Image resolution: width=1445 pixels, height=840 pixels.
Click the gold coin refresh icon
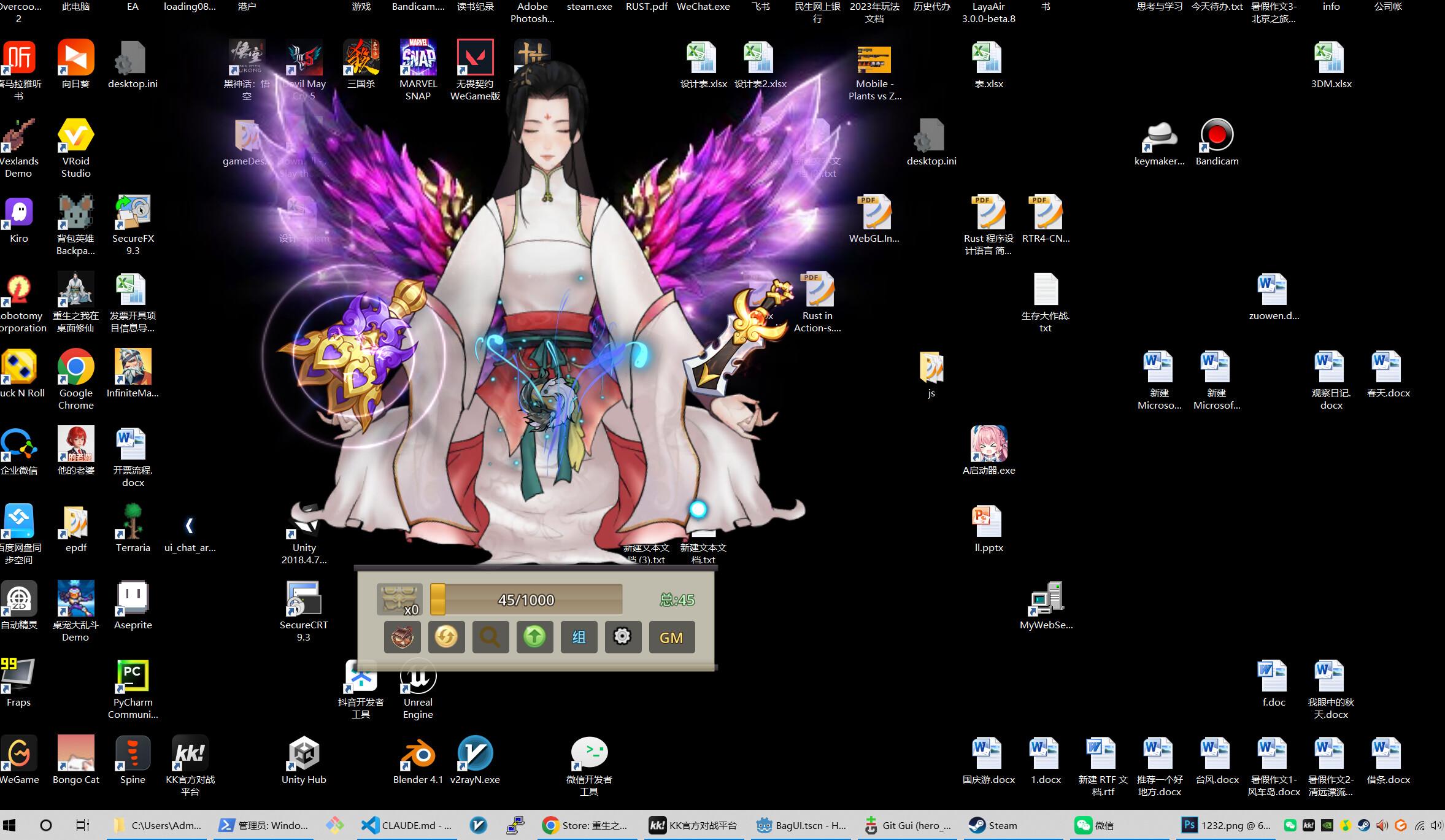pos(446,637)
